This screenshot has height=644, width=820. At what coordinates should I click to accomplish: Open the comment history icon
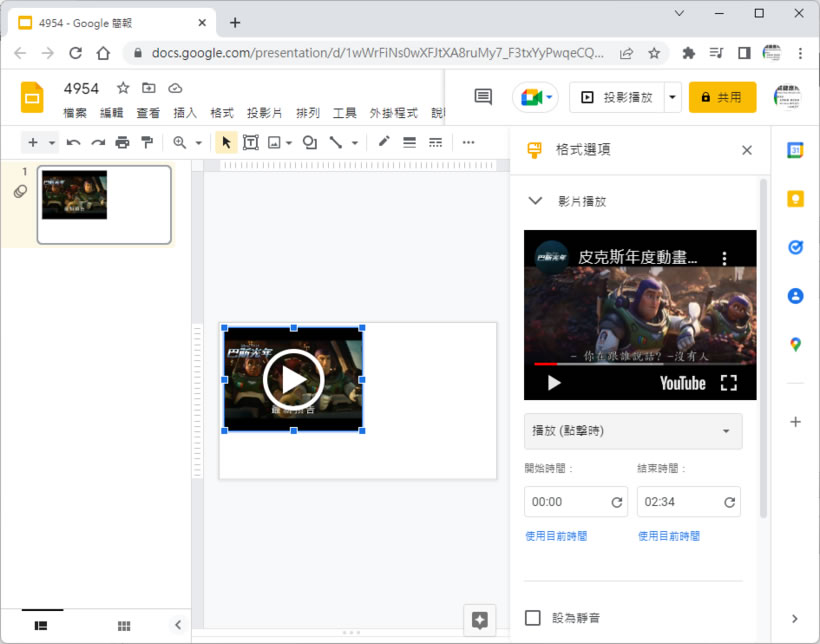pos(483,97)
